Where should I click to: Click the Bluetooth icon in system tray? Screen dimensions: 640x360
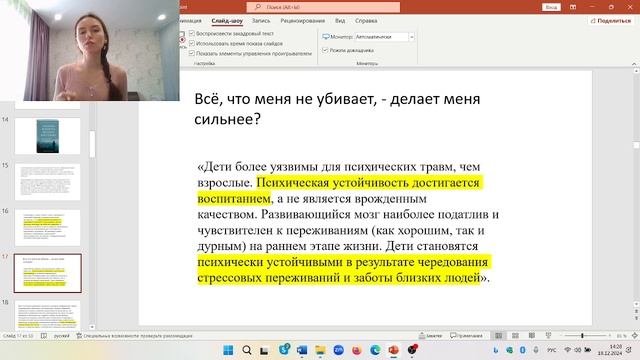(522, 350)
